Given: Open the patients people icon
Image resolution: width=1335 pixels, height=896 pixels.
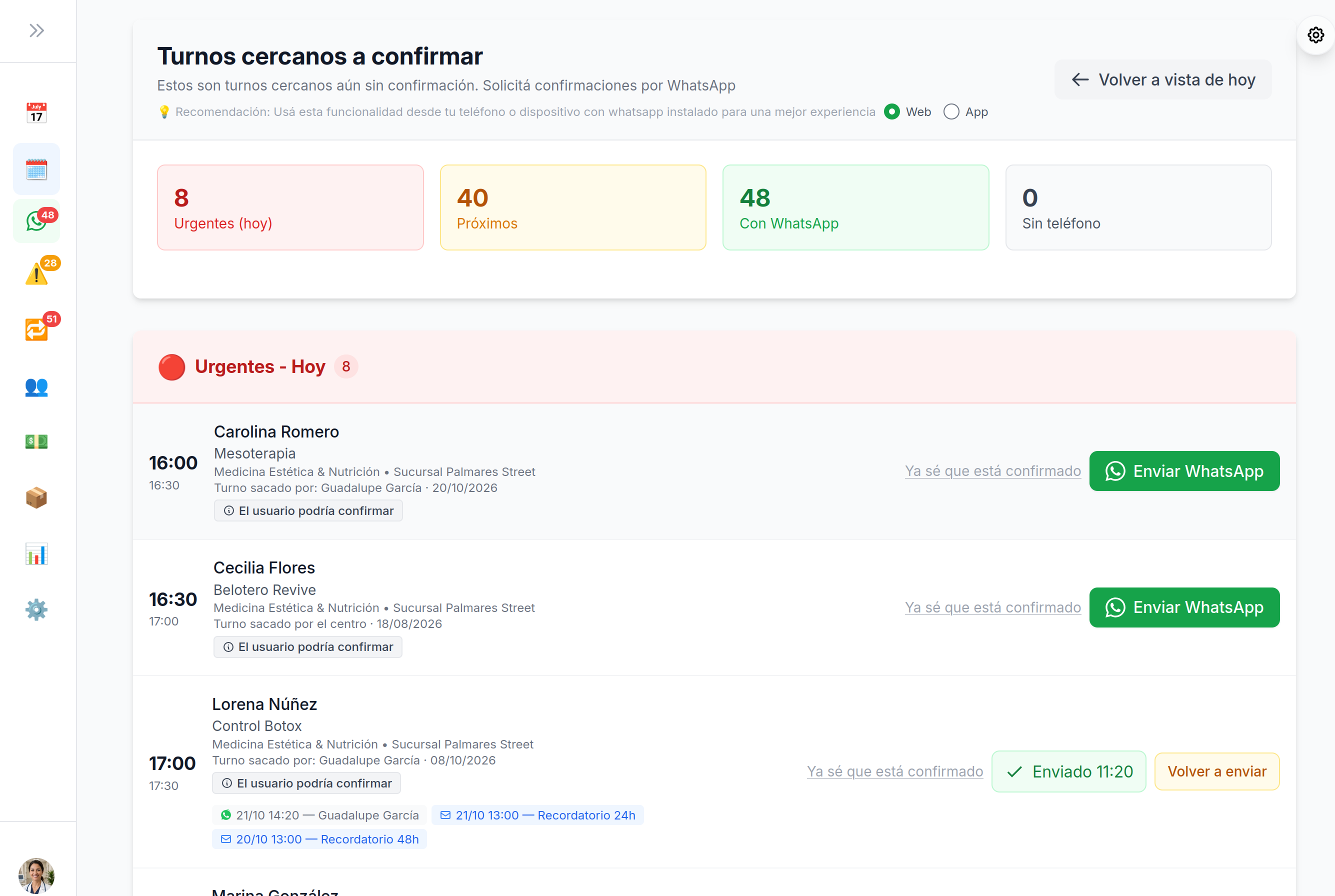Looking at the screenshot, I should [36, 387].
